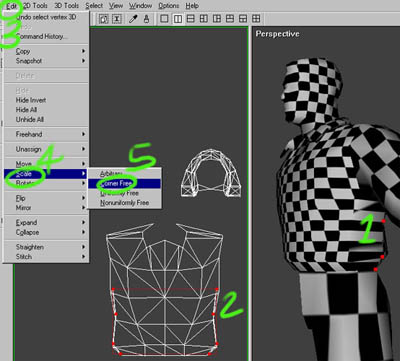Image resolution: width=400 pixels, height=361 pixels.
Task: Select the eyedropper tool in the toolbar
Action: (x=133, y=19)
